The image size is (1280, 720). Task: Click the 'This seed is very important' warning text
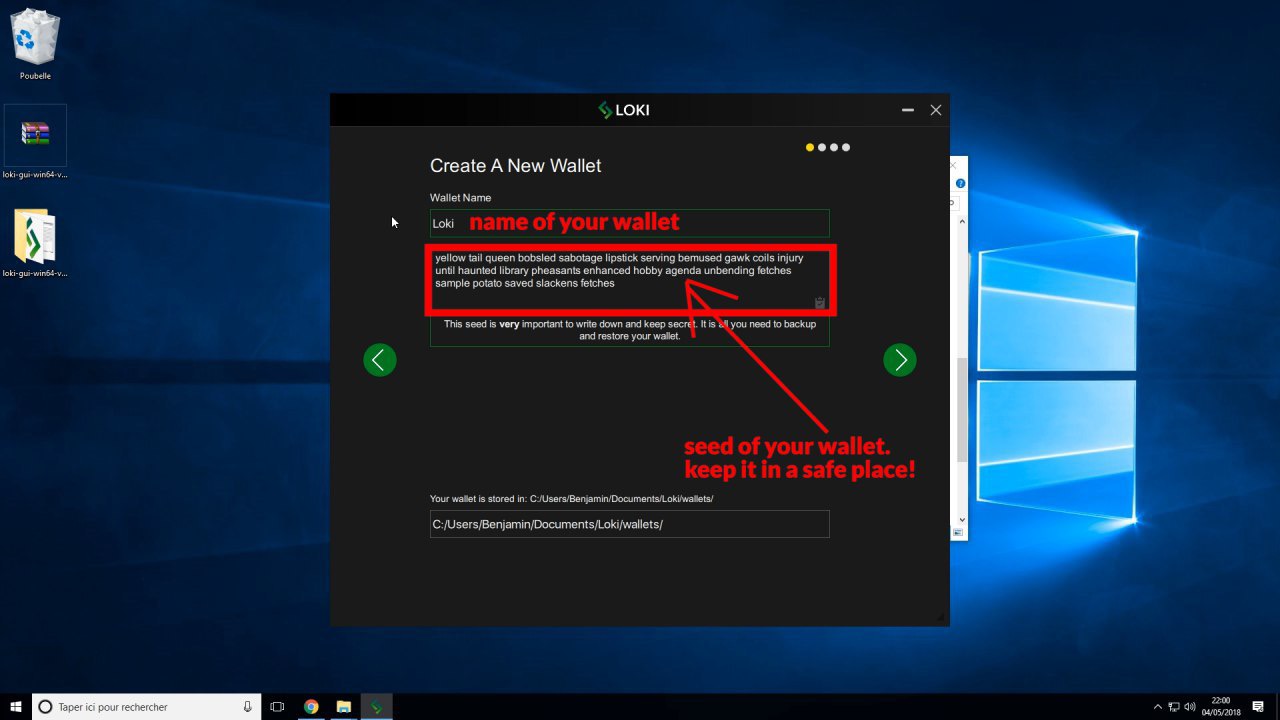(x=630, y=330)
